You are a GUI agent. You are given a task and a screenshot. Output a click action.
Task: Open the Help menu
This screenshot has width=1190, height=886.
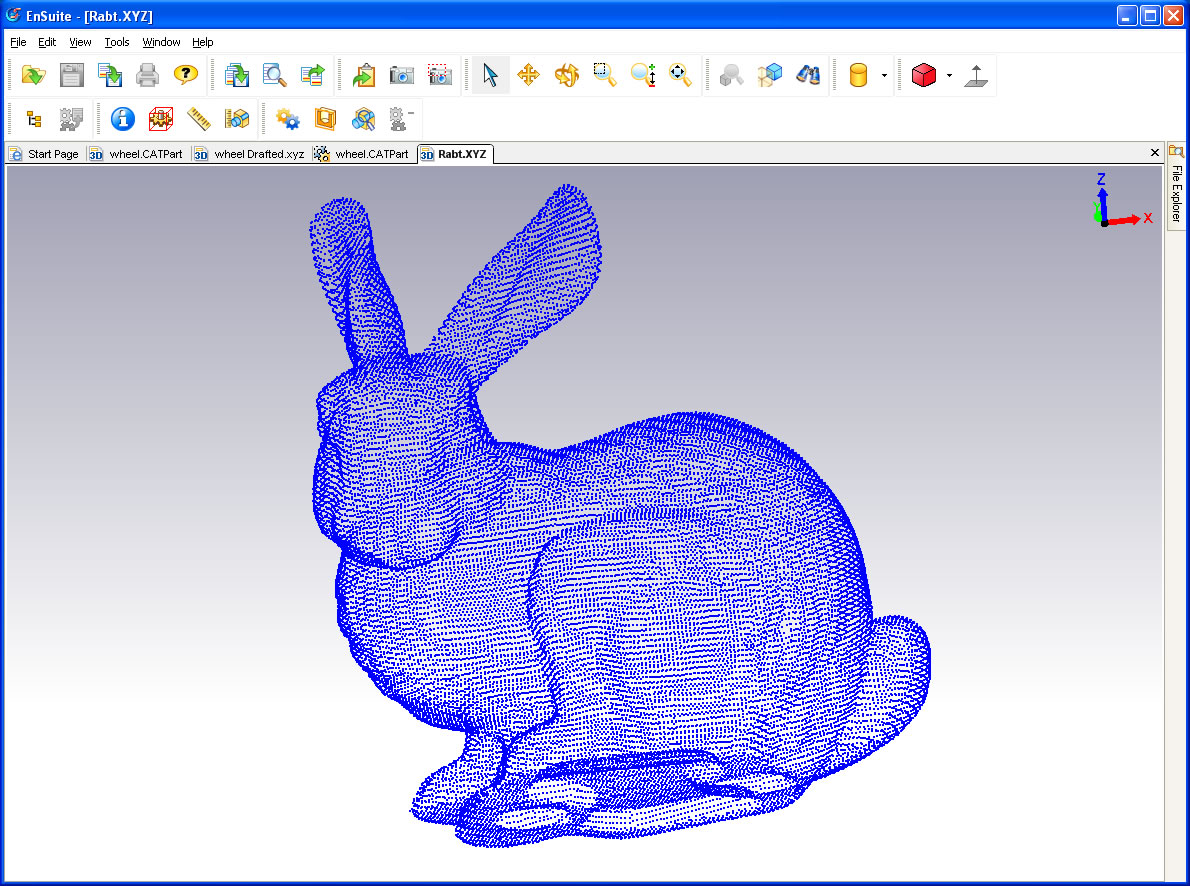coord(203,42)
